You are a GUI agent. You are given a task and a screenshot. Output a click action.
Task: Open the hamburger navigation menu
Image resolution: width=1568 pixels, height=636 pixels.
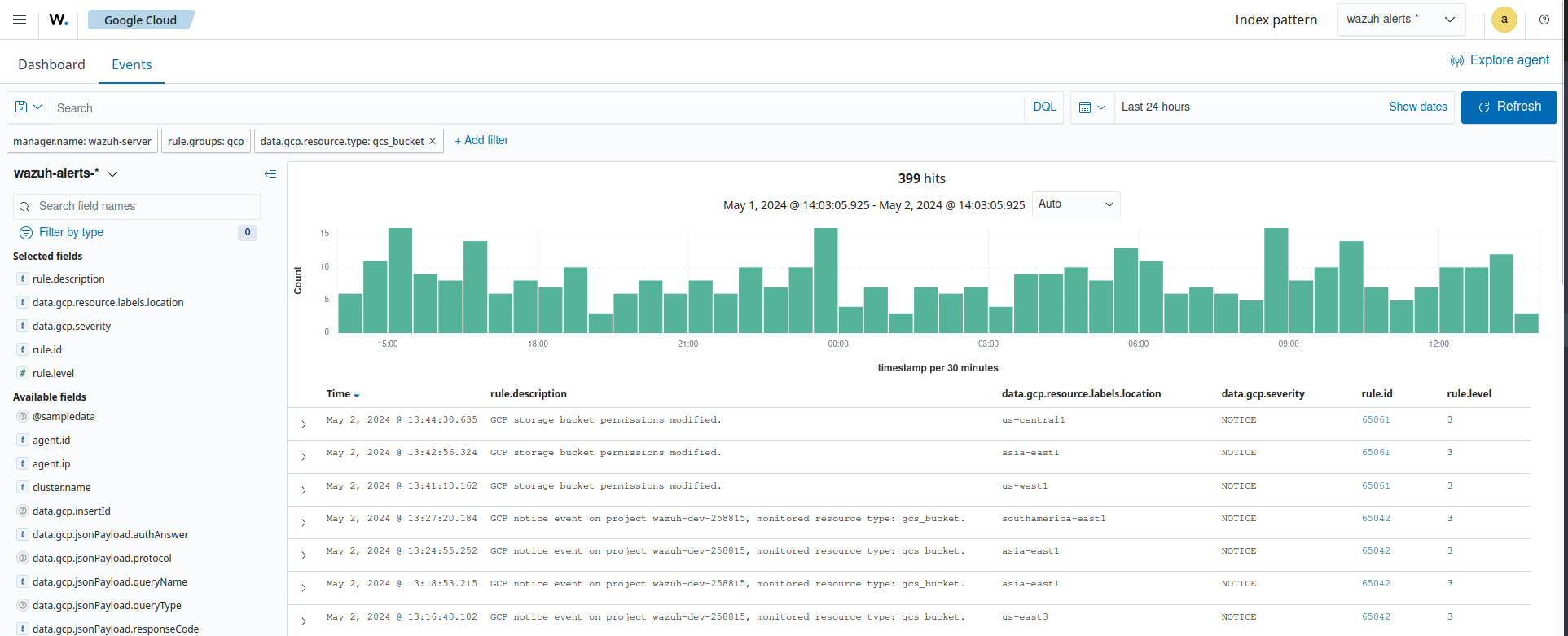(x=20, y=20)
